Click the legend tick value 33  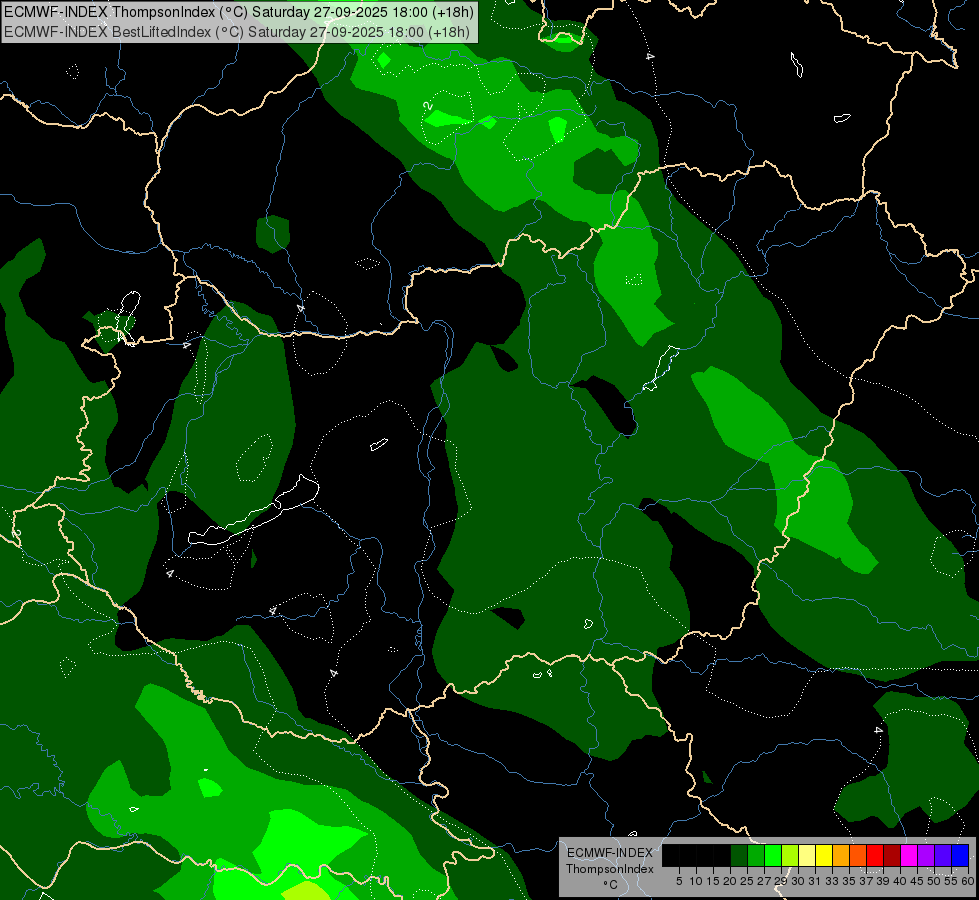point(832,881)
